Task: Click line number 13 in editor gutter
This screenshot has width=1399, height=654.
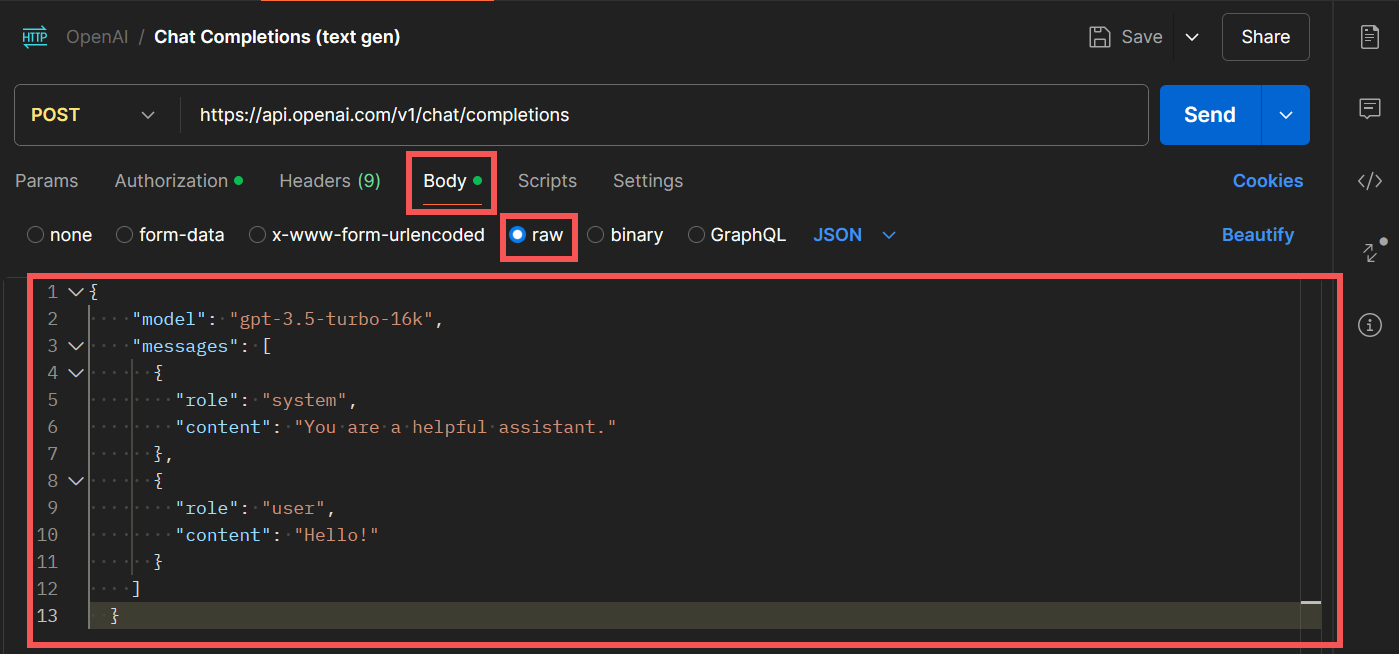Action: click(x=47, y=616)
